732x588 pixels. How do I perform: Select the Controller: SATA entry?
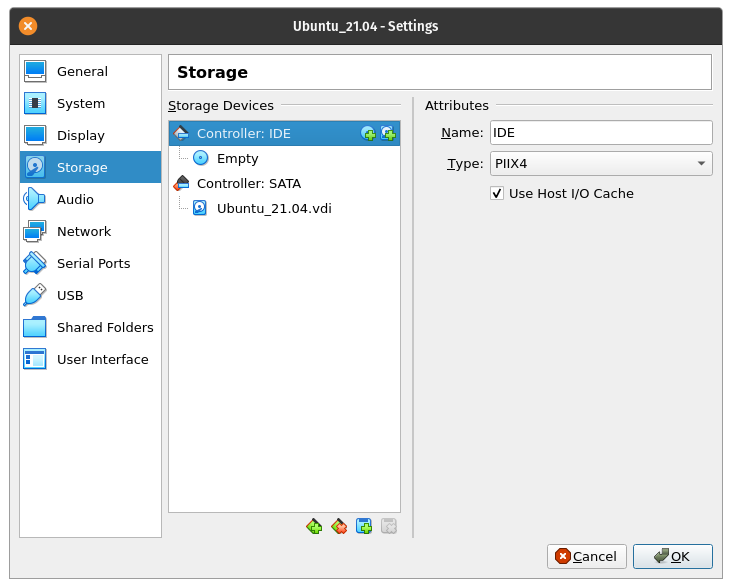click(x=248, y=183)
